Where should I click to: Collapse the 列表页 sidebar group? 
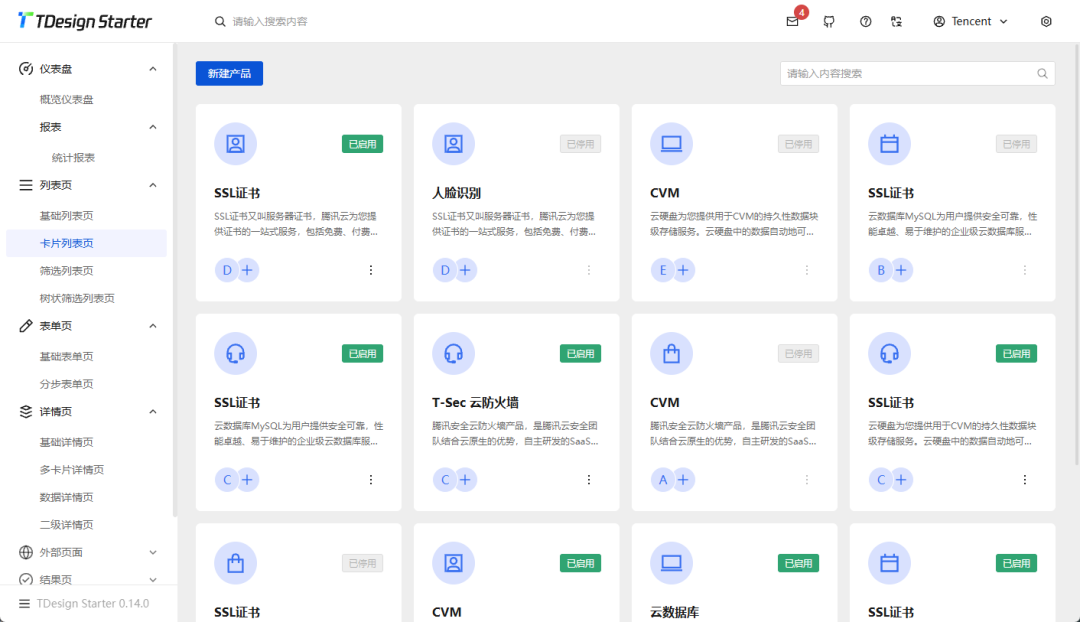(153, 185)
